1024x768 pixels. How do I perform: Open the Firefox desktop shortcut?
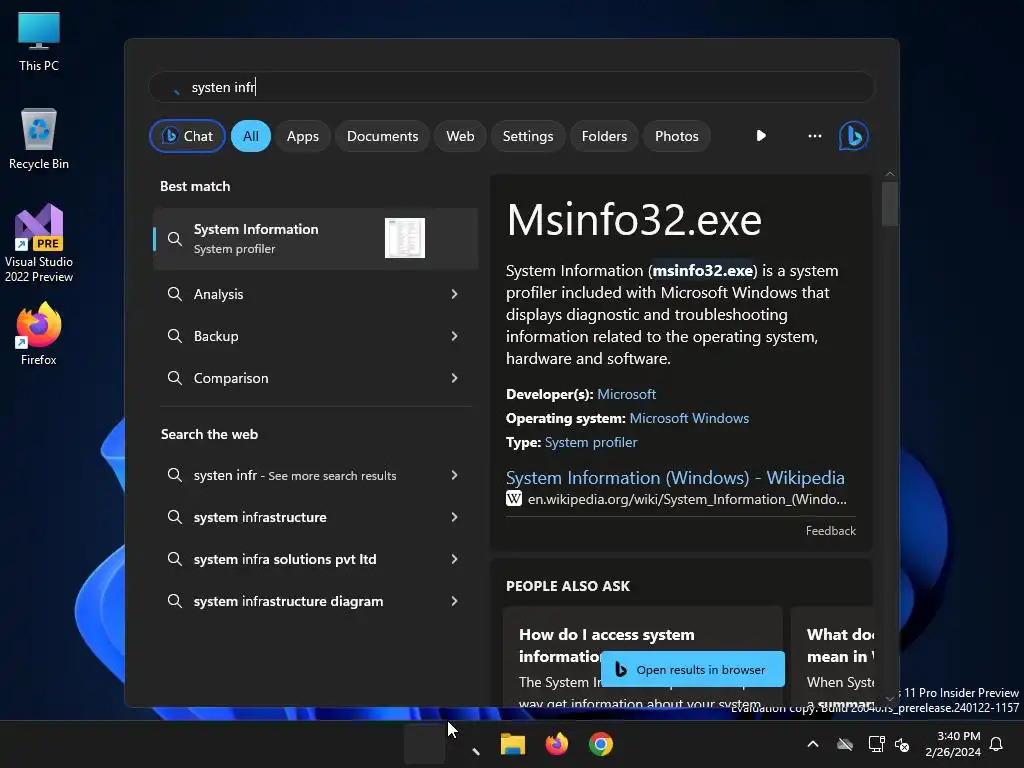[x=39, y=334]
